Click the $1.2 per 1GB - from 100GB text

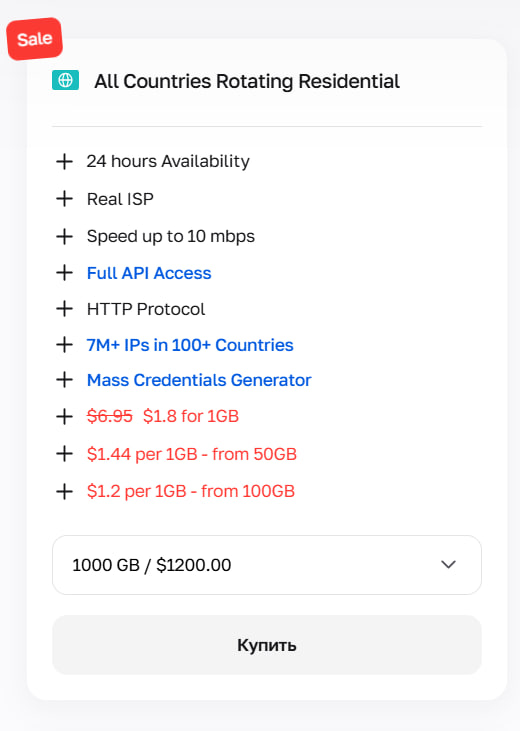click(191, 491)
